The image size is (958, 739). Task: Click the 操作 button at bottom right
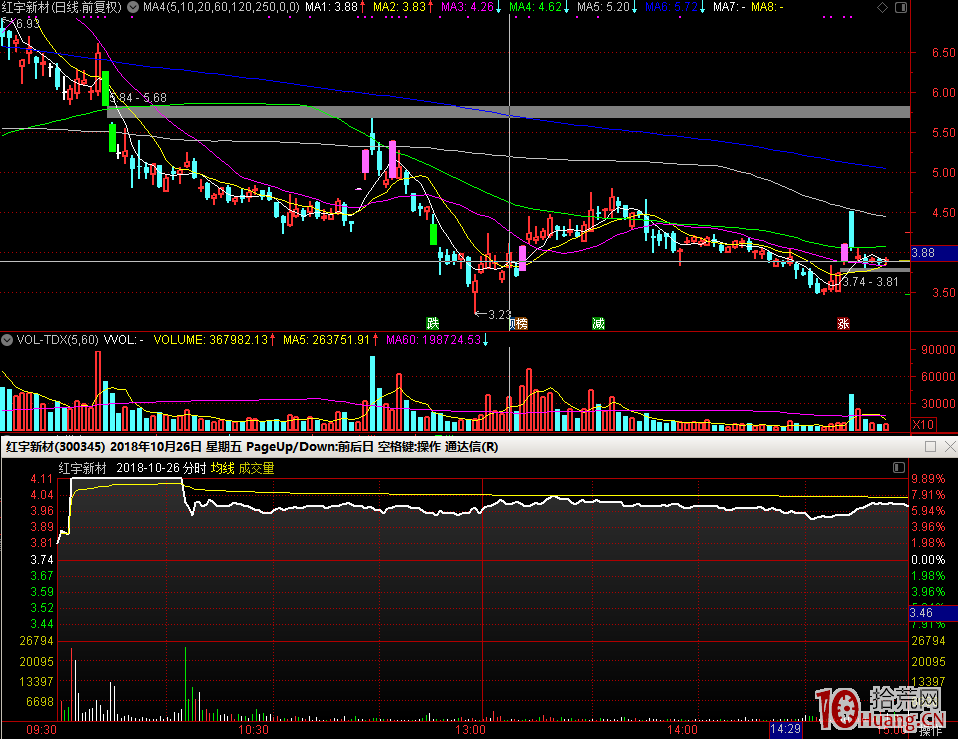[x=931, y=732]
